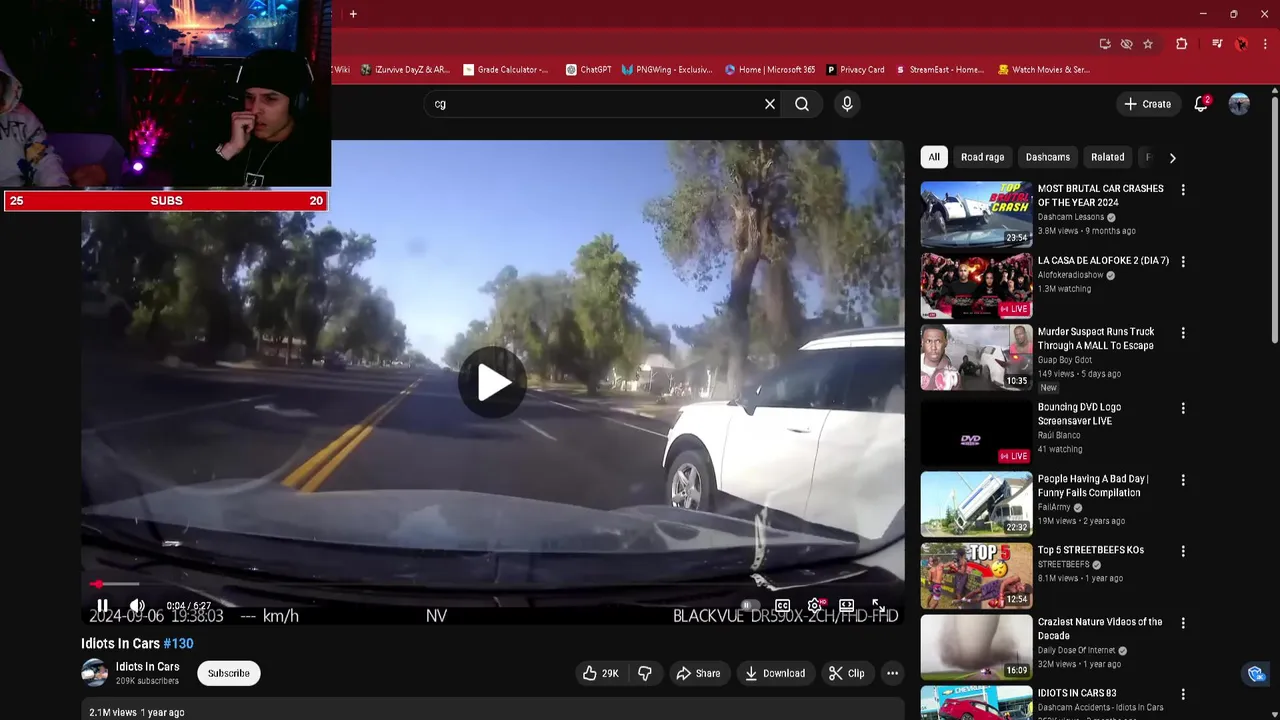Open options for People Having A Bad Day video
1280x720 pixels.
[x=1183, y=480]
